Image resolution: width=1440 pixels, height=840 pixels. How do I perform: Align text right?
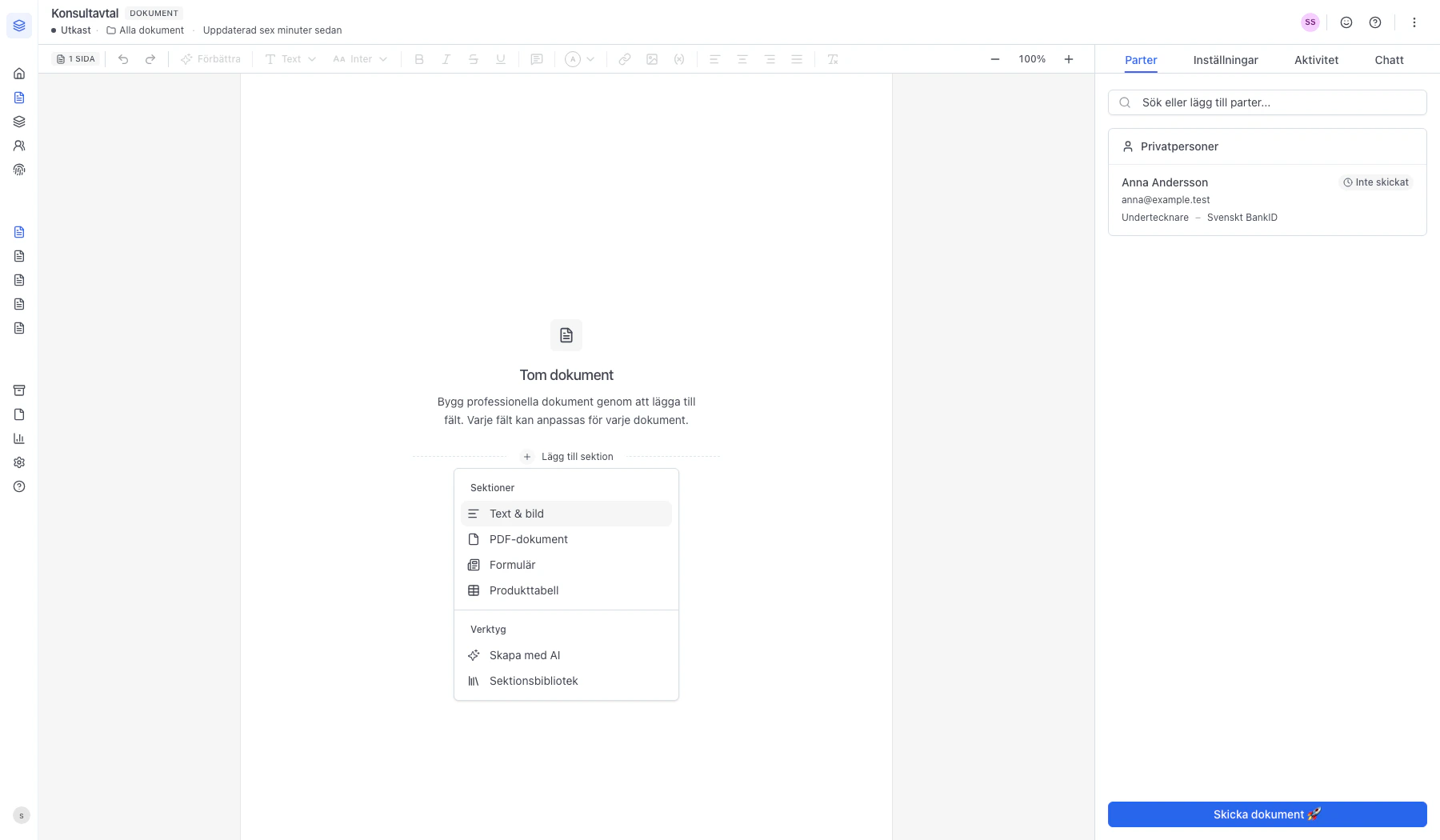[x=770, y=59]
